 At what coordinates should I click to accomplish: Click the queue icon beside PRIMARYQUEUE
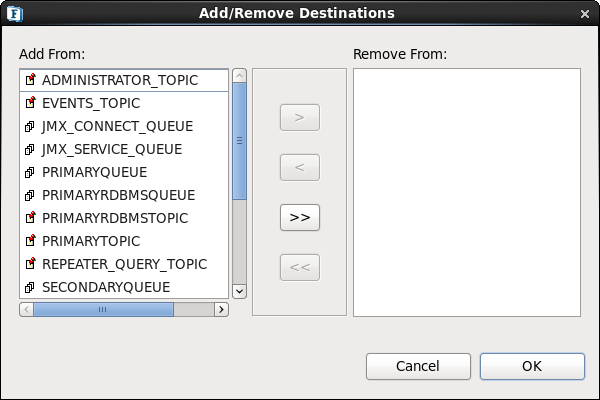click(30, 172)
